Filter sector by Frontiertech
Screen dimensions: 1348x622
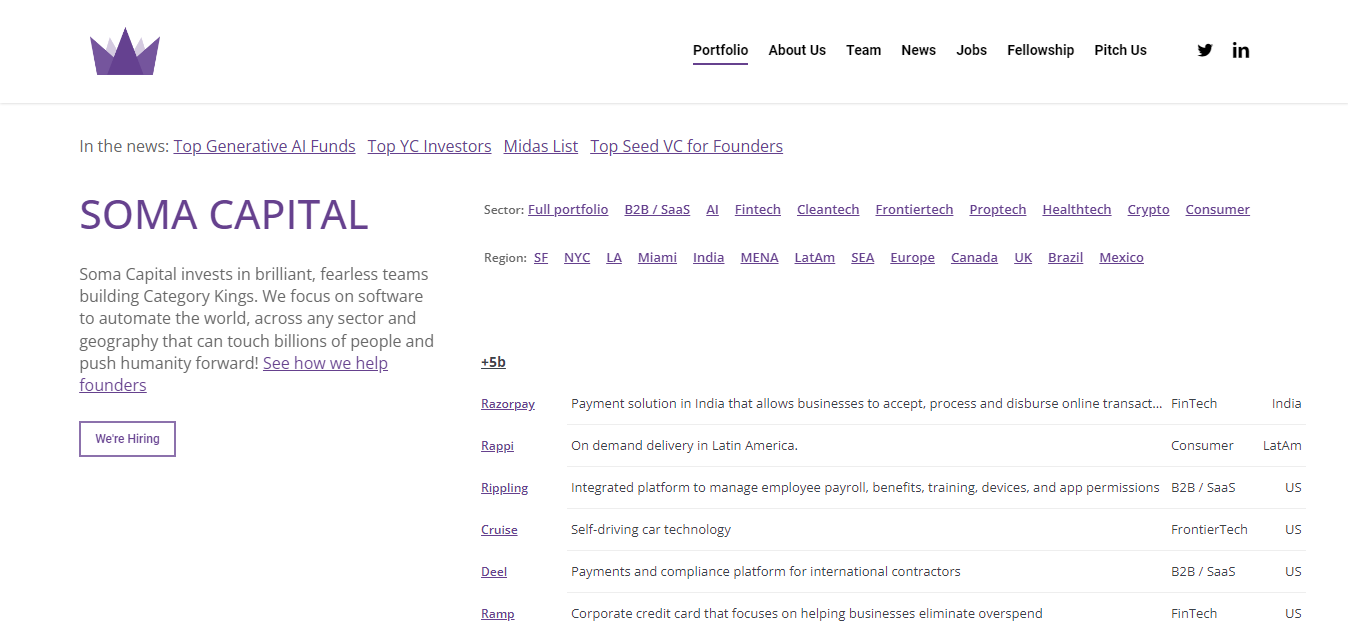pyautogui.click(x=915, y=210)
